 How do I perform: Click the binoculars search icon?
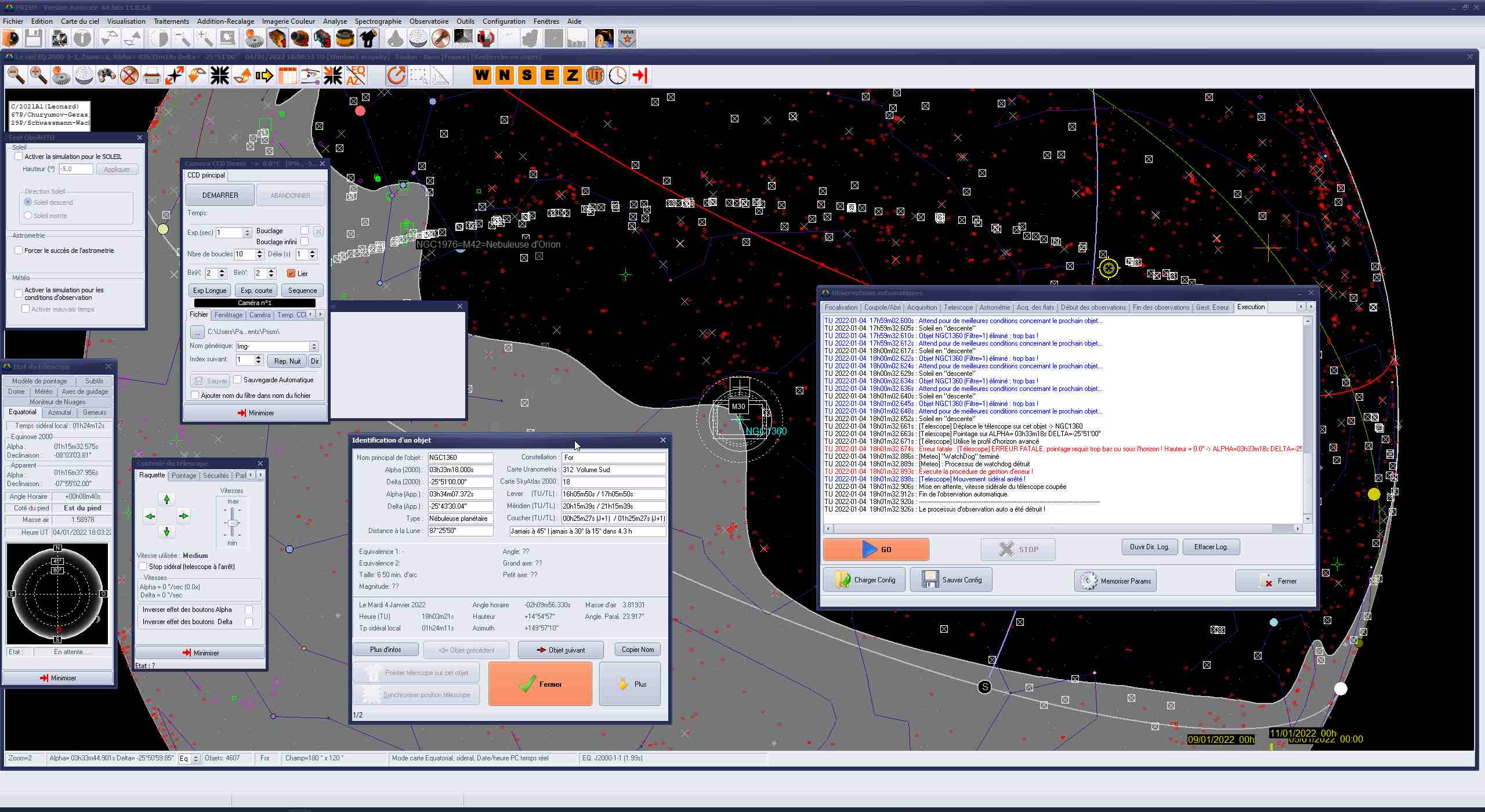pyautogui.click(x=107, y=75)
